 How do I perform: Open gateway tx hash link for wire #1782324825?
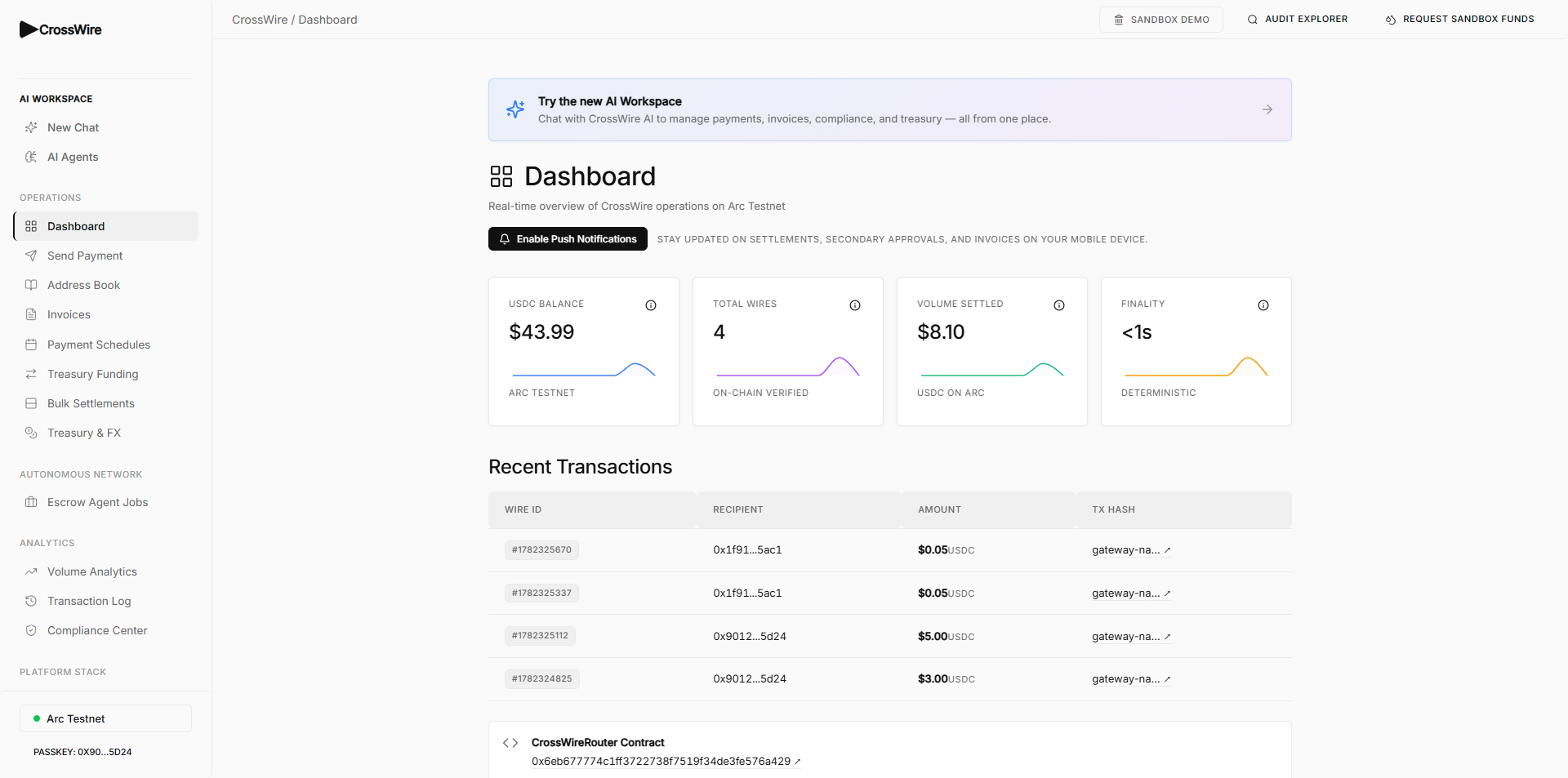(1131, 679)
